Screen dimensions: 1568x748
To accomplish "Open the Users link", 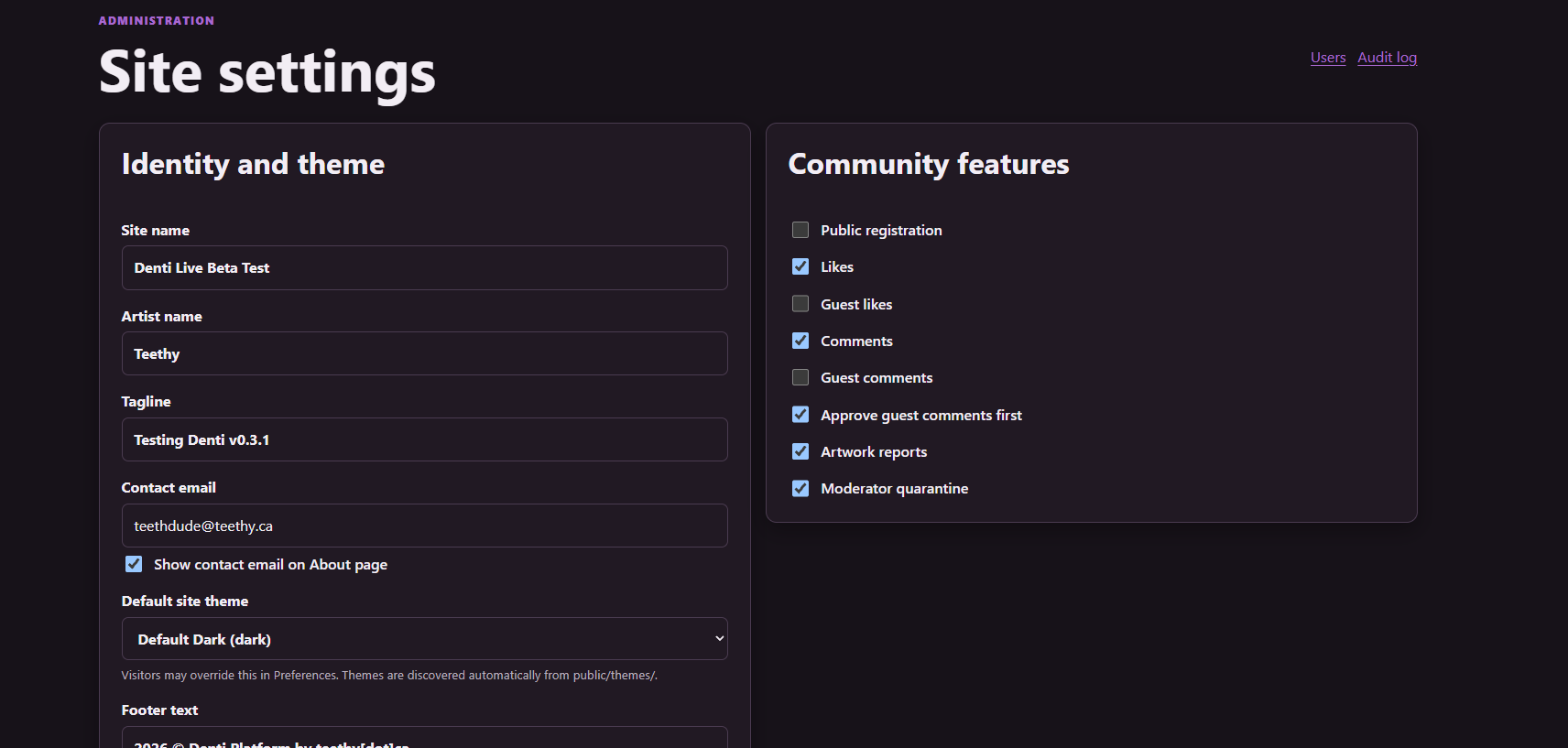I will 1328,58.
